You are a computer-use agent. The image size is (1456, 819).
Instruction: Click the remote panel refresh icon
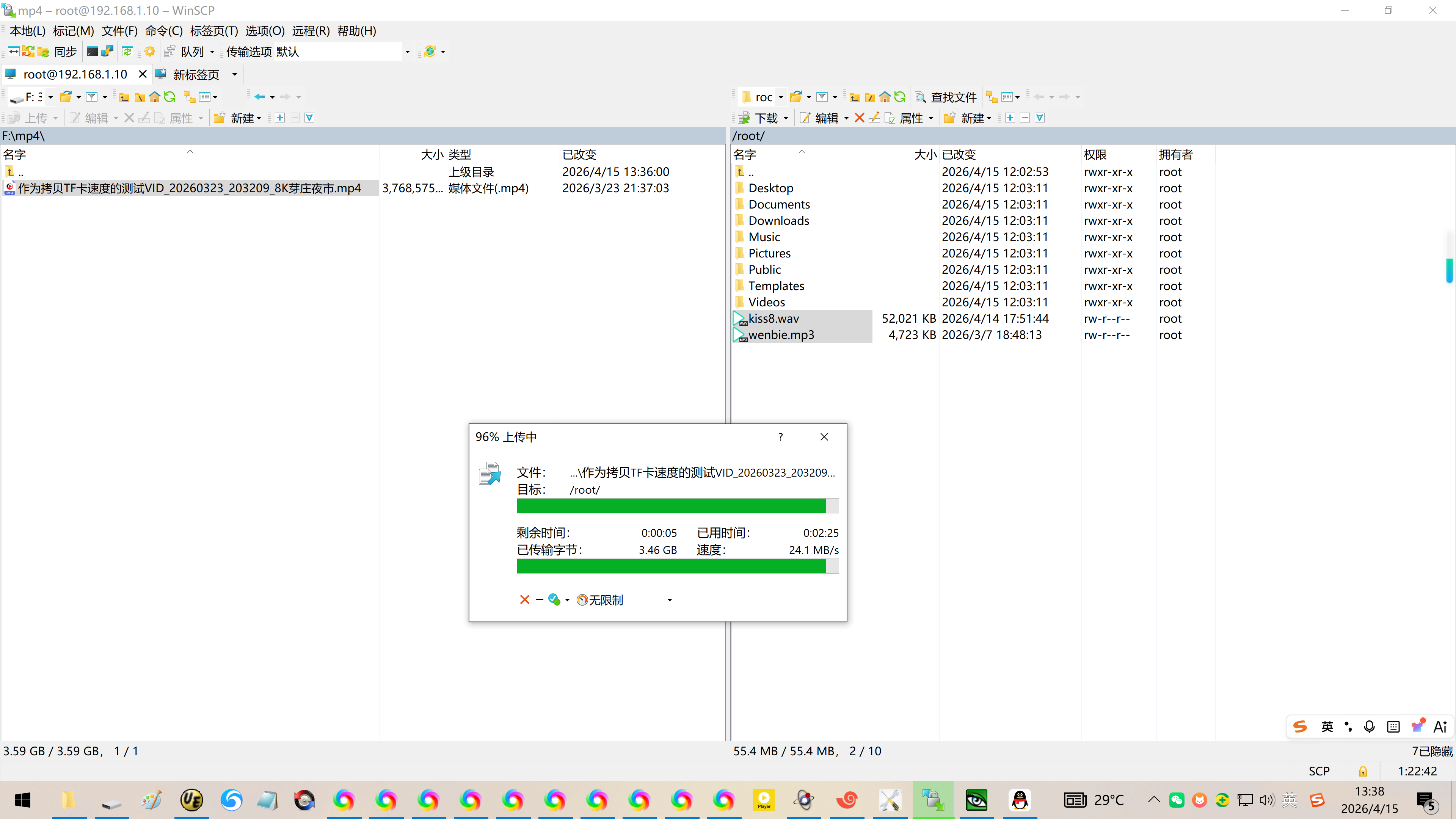click(900, 97)
